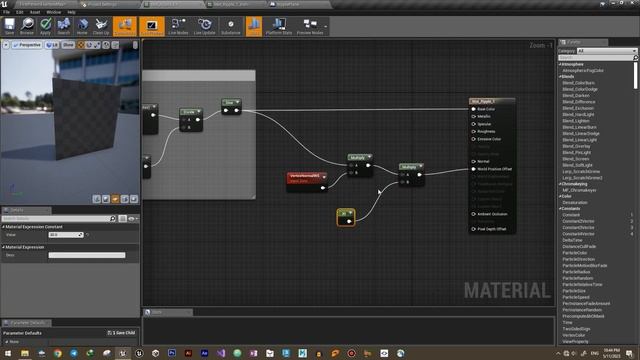Click the Save toolbar icon

(9, 26)
